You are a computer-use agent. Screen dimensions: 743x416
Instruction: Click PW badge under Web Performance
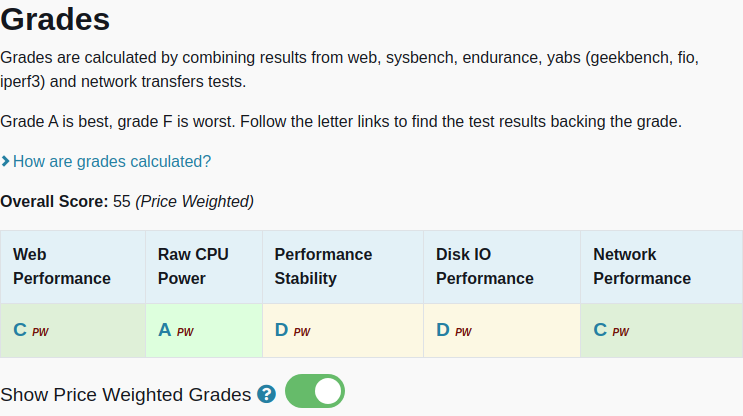pyautogui.click(x=40, y=332)
